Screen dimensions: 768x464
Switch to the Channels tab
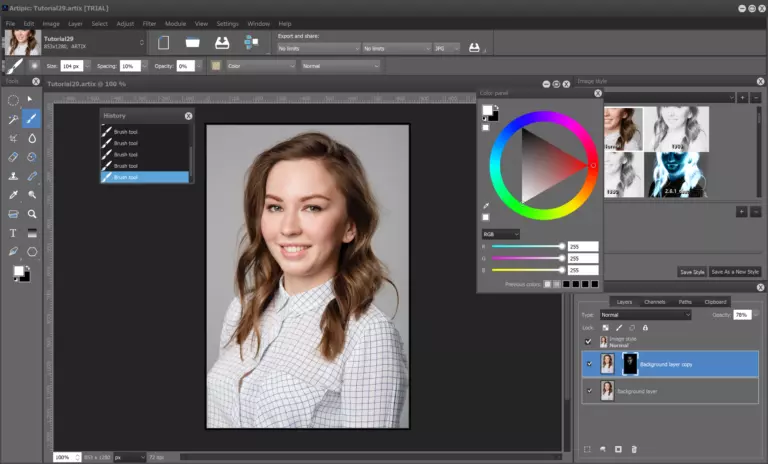click(x=655, y=301)
